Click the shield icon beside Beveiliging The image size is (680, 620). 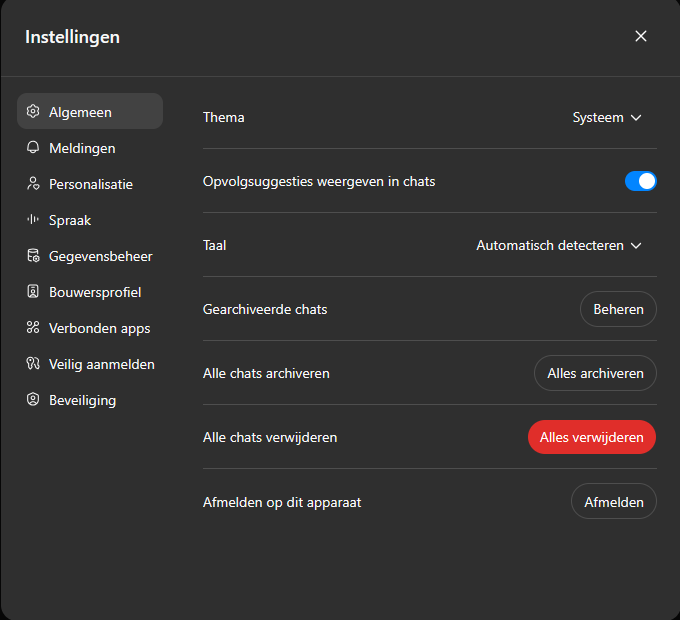click(33, 399)
